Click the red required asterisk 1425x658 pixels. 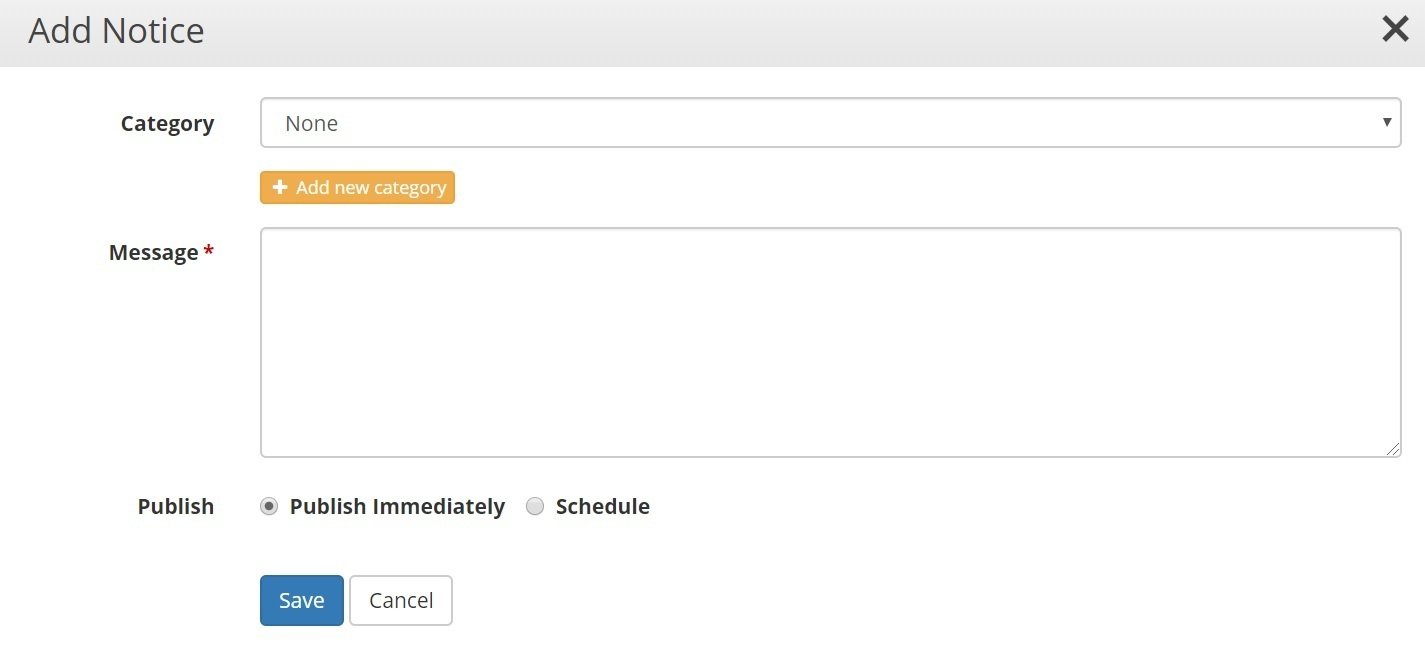(208, 251)
